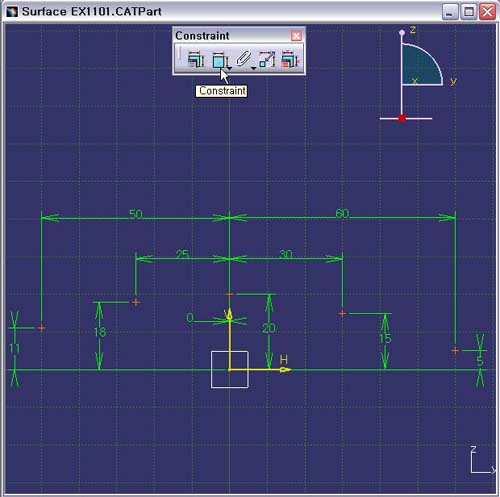Select the 50 horizontal dimension
The height and width of the screenshot is (497, 500).
[136, 214]
